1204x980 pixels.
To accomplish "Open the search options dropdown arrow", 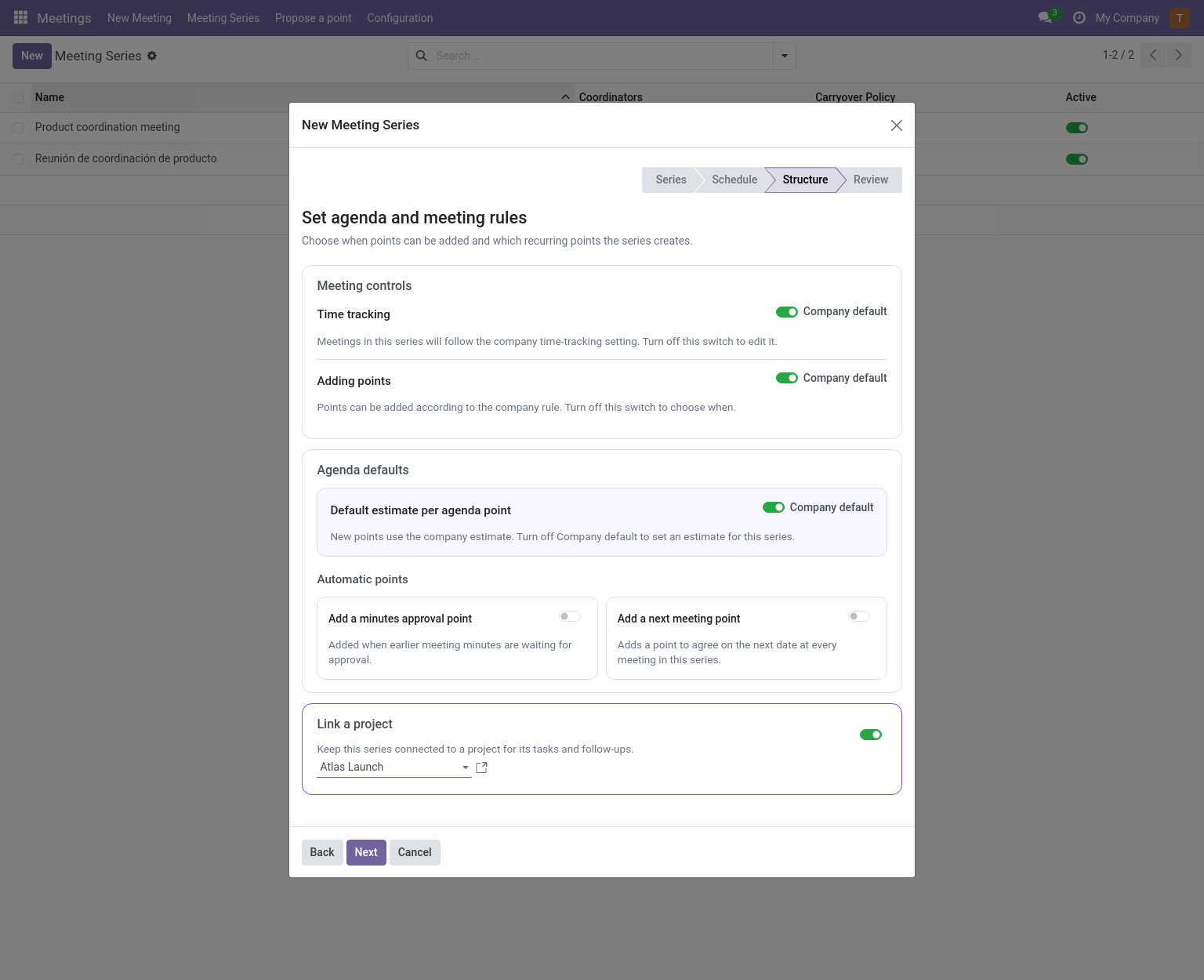I will (x=785, y=56).
